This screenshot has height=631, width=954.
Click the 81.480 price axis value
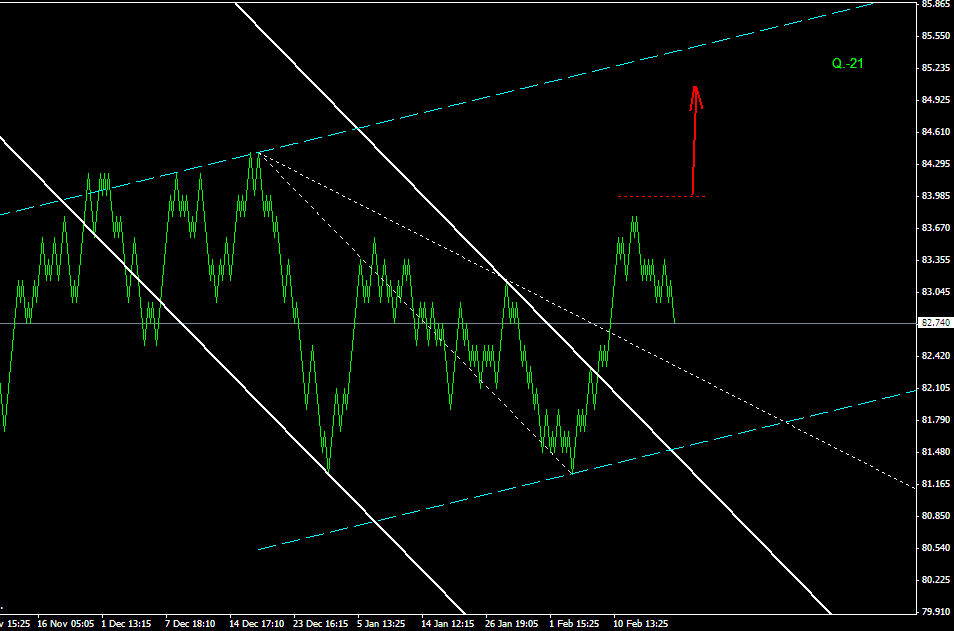[x=936, y=451]
